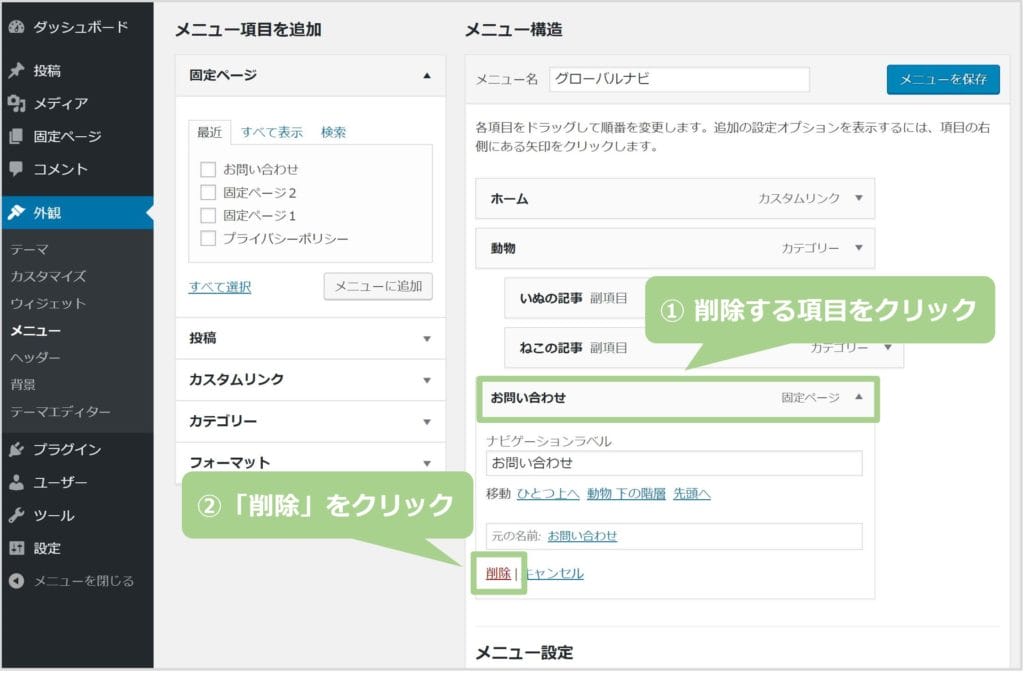Image resolution: width=1024 pixels, height=673 pixels.
Task: Click the メニュー名 text field
Action: [x=679, y=80]
